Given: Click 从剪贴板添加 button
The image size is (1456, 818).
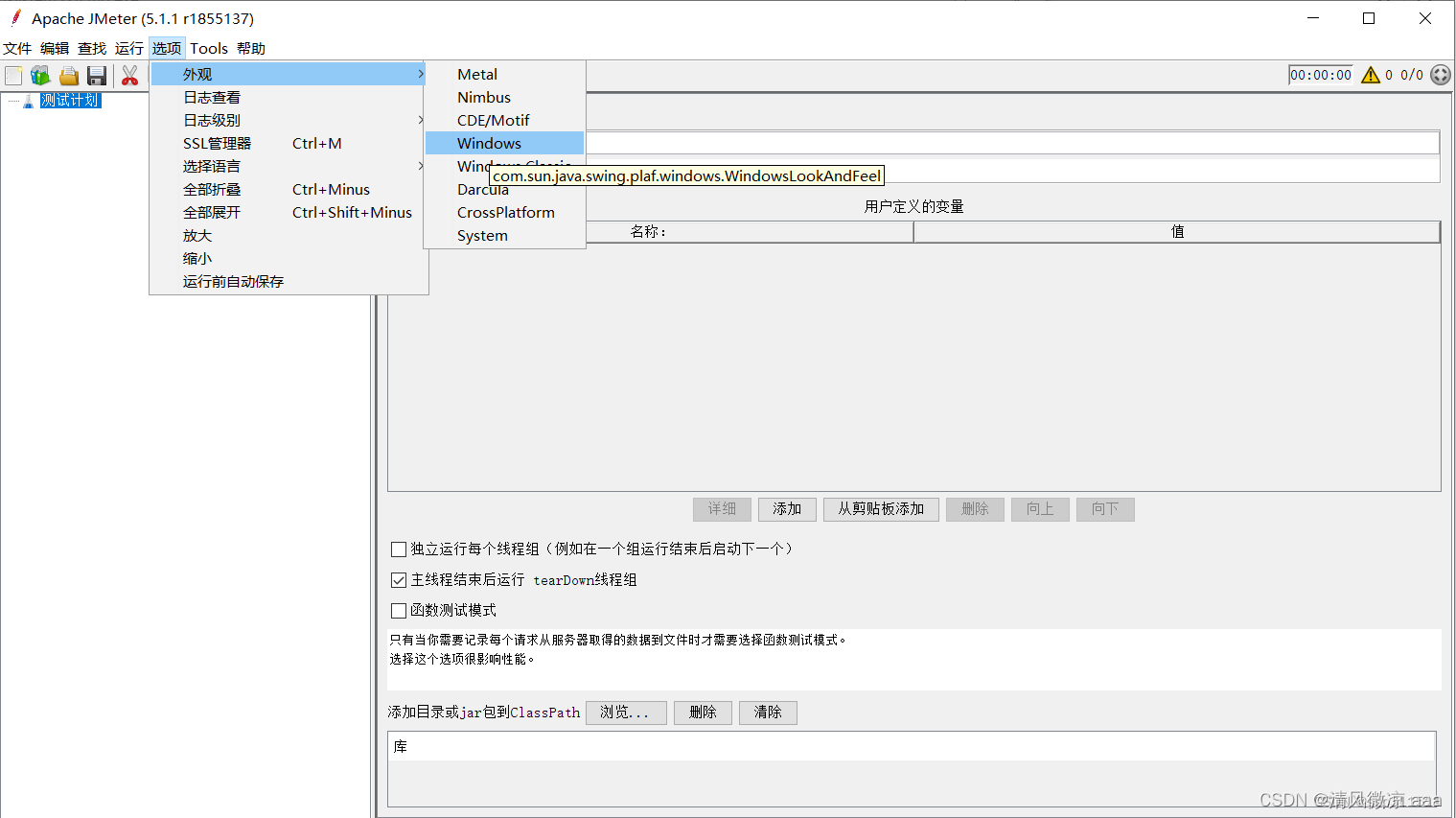Looking at the screenshot, I should [881, 509].
